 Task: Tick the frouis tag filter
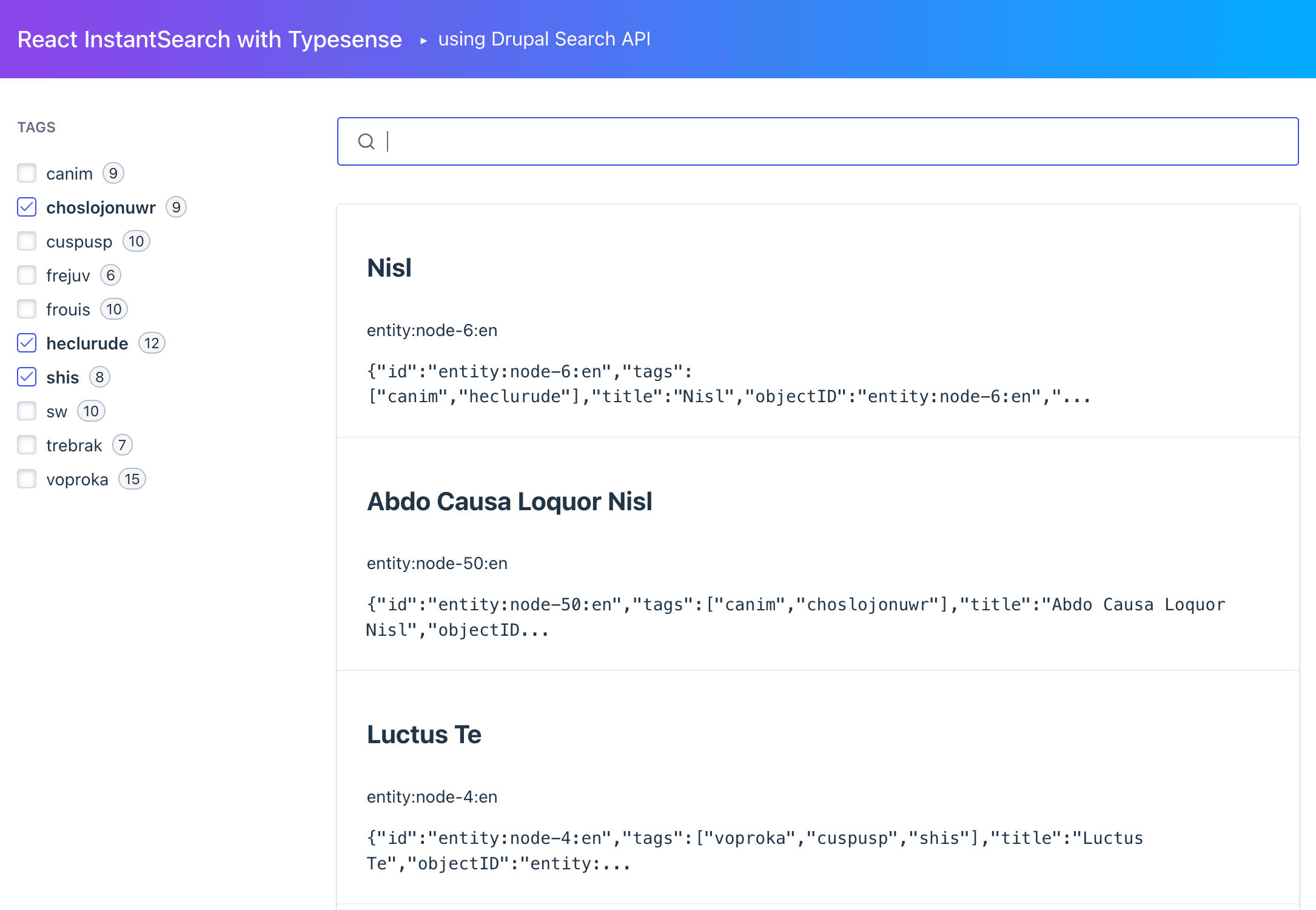point(27,309)
